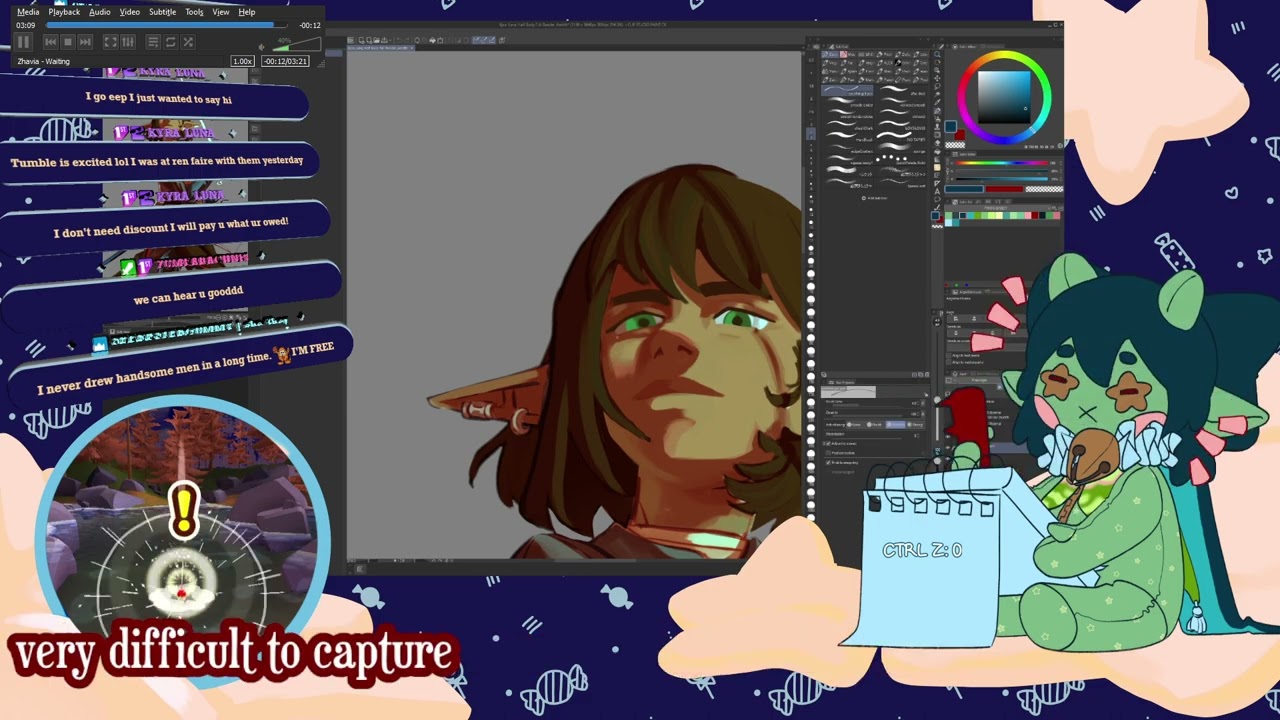Viewport: 1280px width, 720px height.
Task: Click the VLC seek progress bar
Action: point(165,25)
